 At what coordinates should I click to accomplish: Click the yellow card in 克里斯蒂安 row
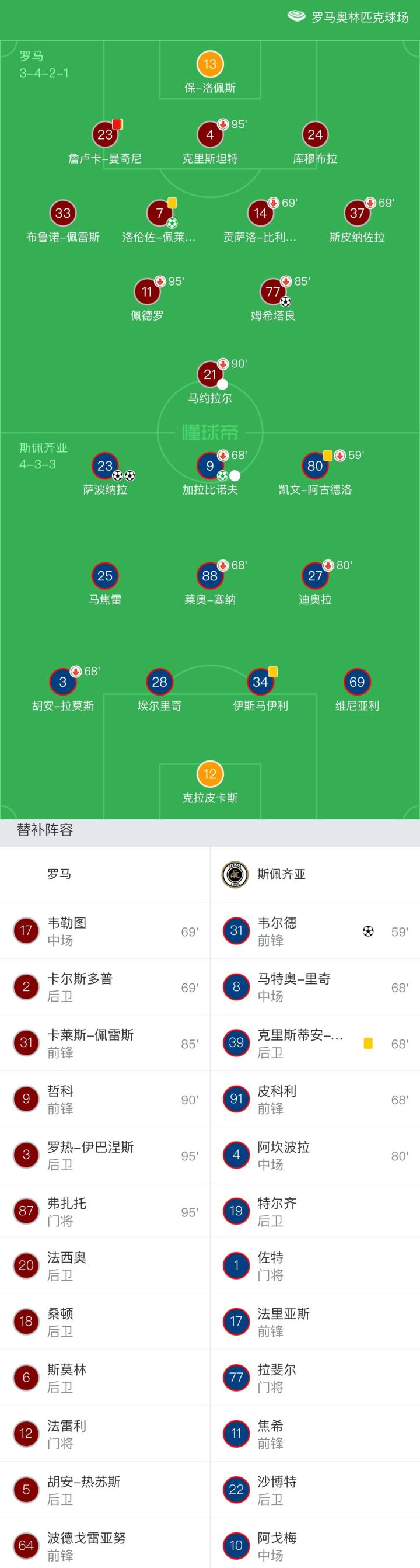pos(367,1044)
